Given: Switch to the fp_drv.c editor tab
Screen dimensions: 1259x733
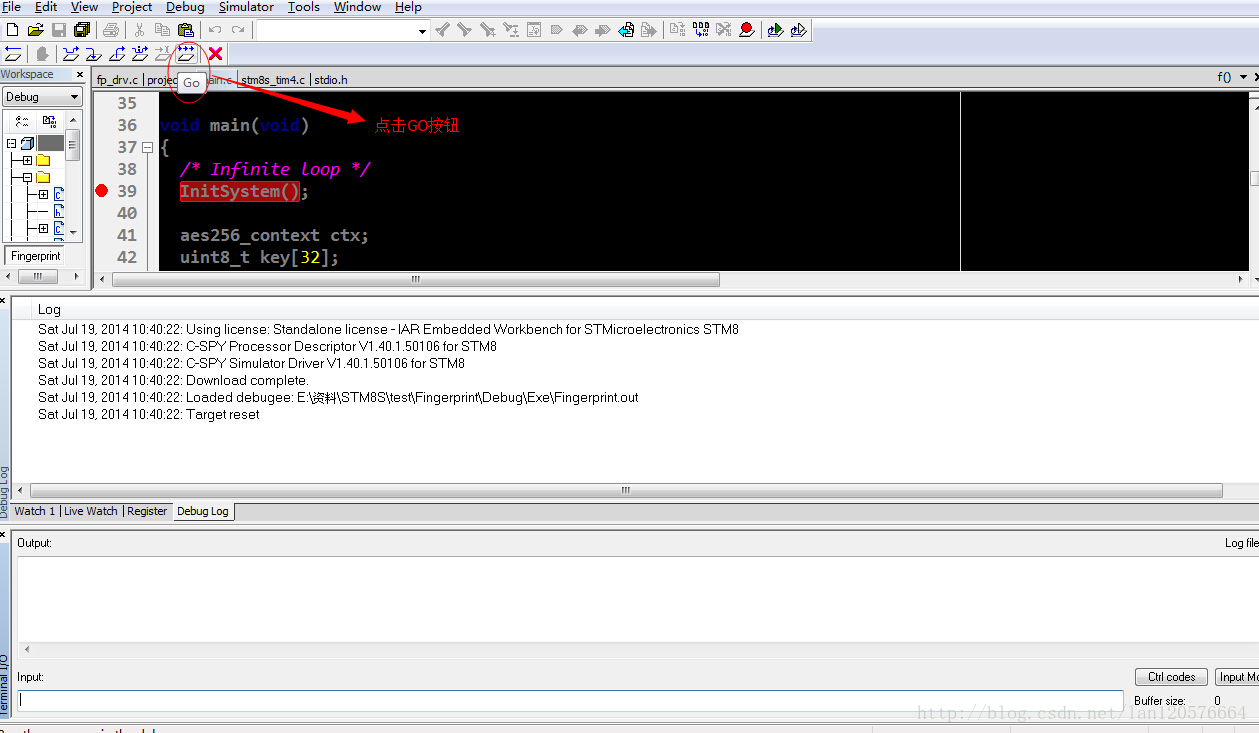Looking at the screenshot, I should (118, 80).
